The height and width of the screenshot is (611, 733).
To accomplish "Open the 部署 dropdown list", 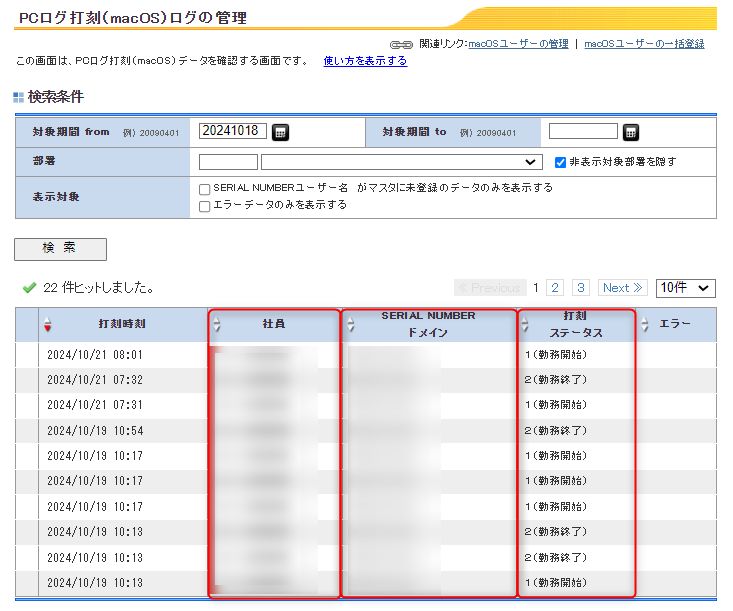I will coord(402,162).
